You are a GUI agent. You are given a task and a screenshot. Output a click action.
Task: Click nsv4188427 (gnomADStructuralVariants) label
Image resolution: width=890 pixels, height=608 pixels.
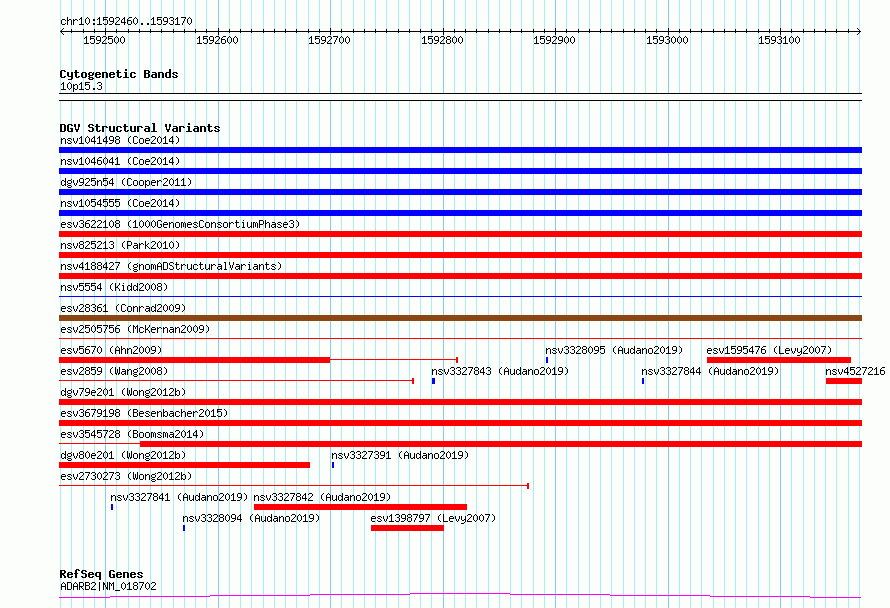171,266
